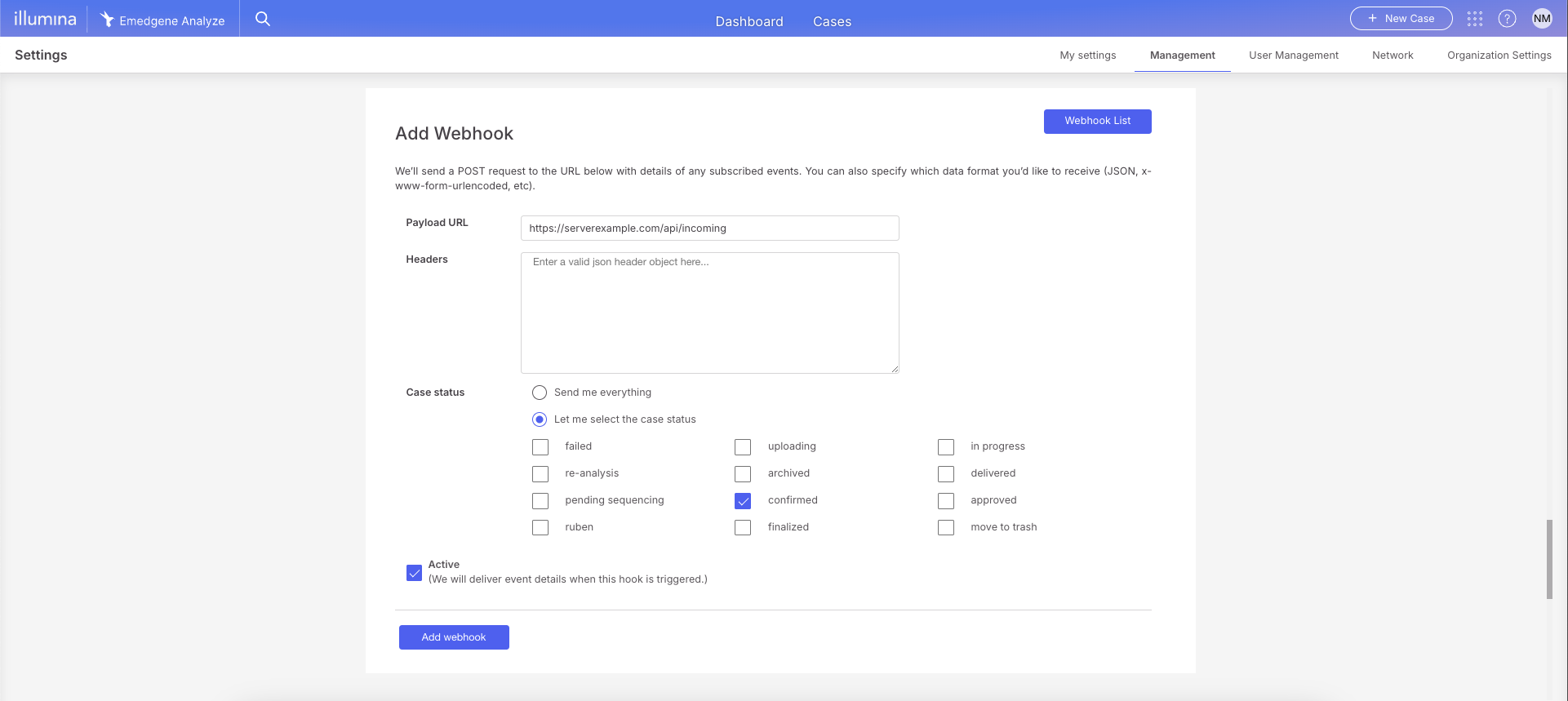
Task: Create a New Case
Action: pos(1401,19)
